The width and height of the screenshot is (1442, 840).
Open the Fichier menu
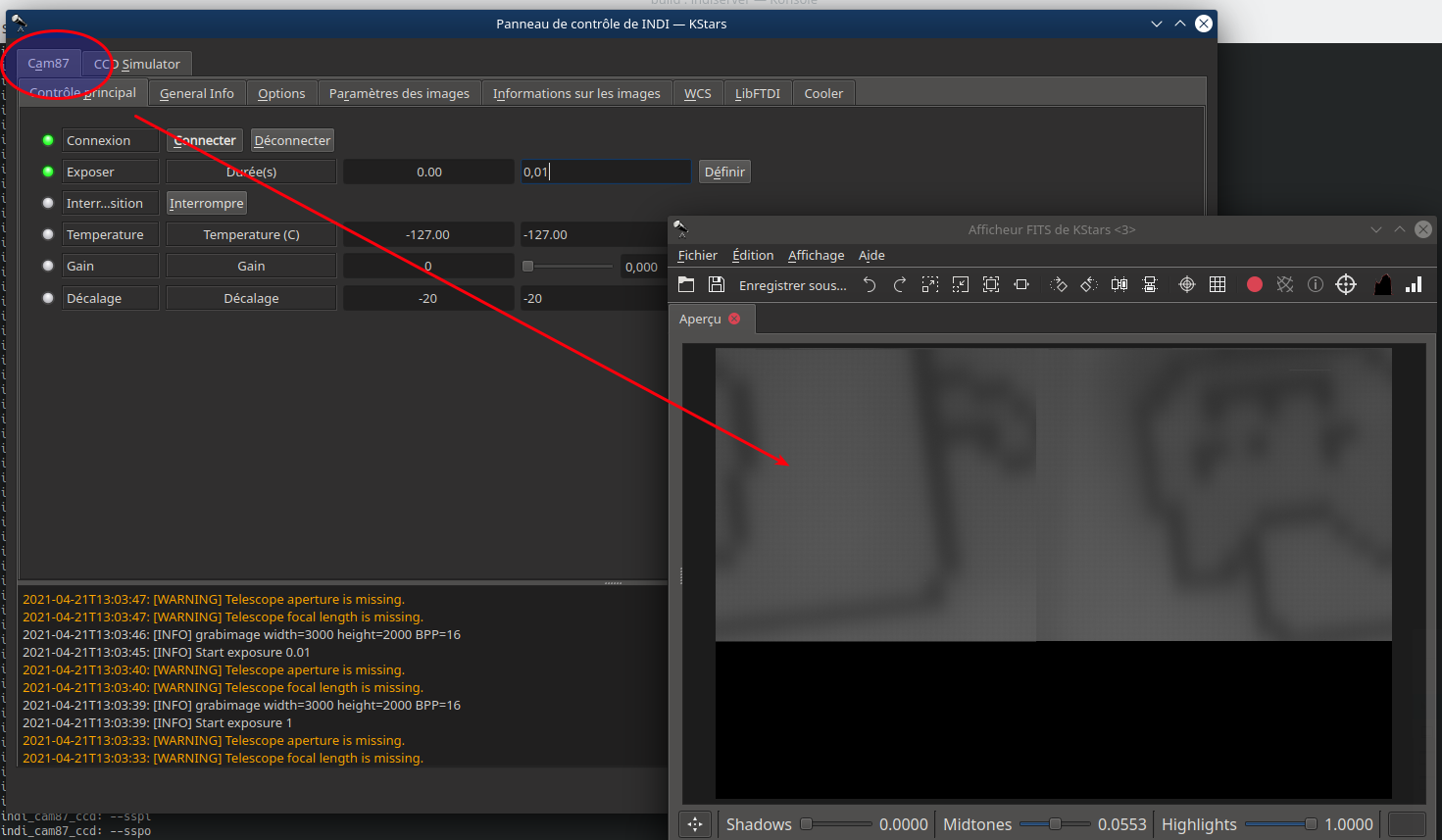[697, 255]
